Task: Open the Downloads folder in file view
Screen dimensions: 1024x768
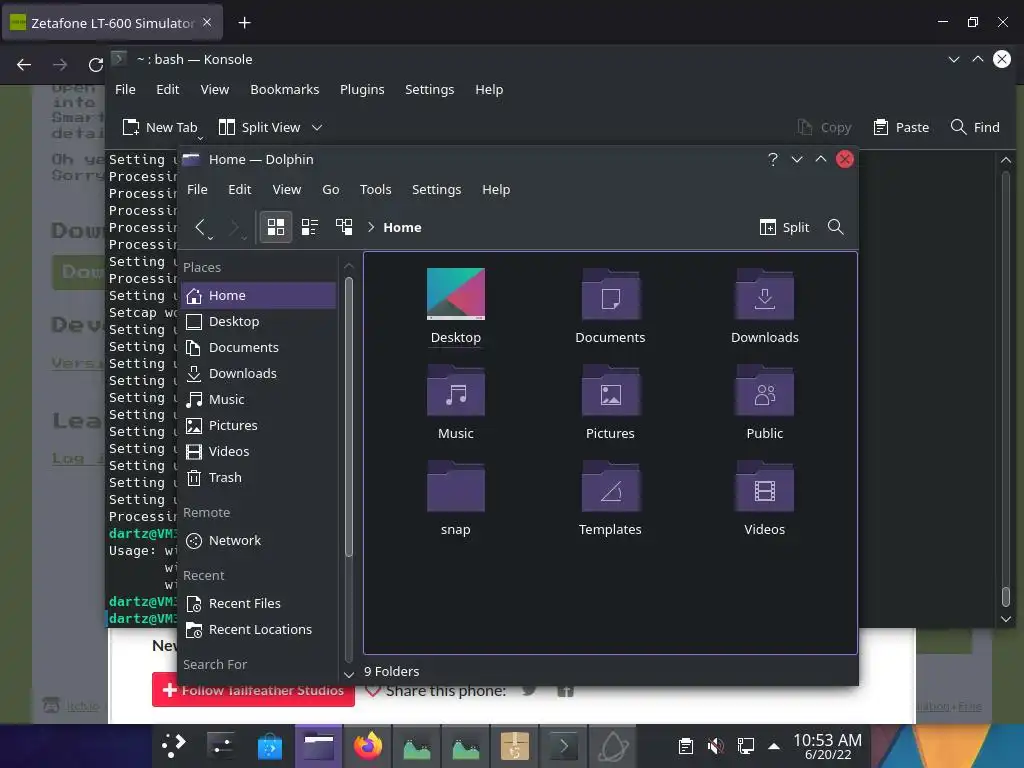Action: pos(765,306)
